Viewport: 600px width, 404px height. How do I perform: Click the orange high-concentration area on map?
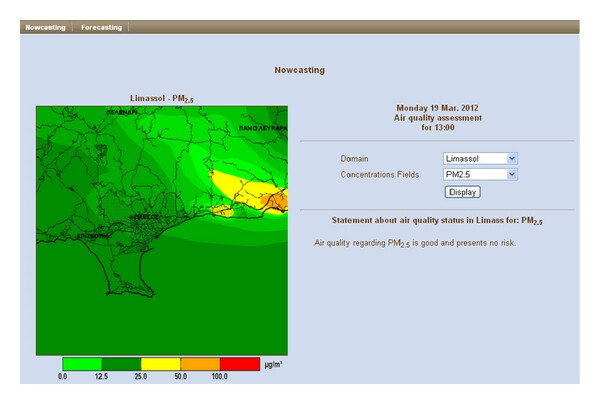(x=276, y=201)
